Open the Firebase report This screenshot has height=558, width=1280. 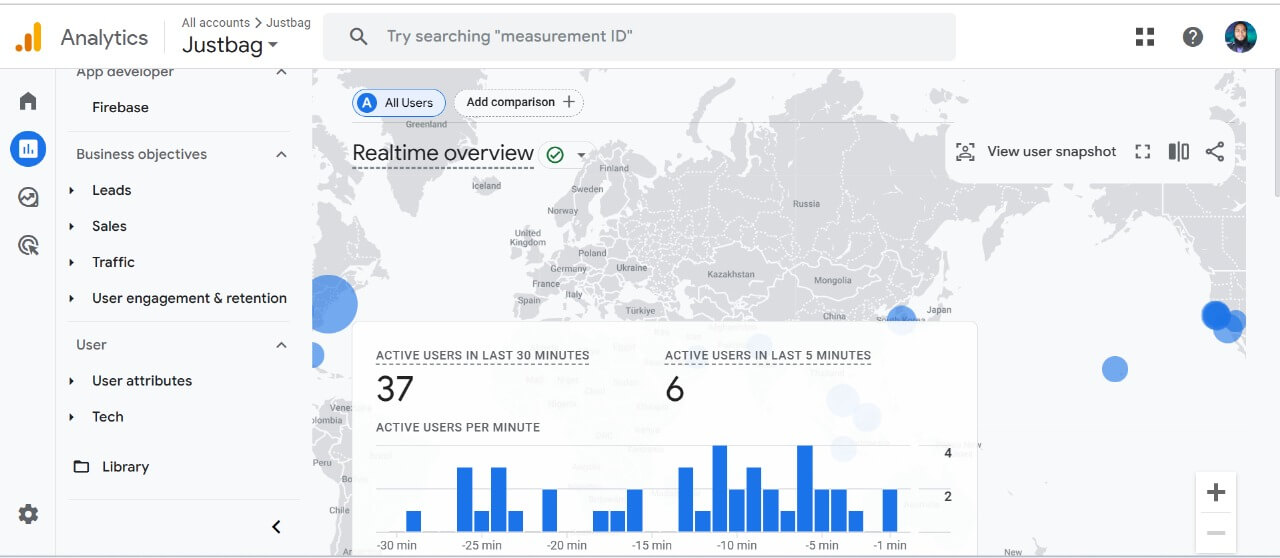(x=120, y=107)
